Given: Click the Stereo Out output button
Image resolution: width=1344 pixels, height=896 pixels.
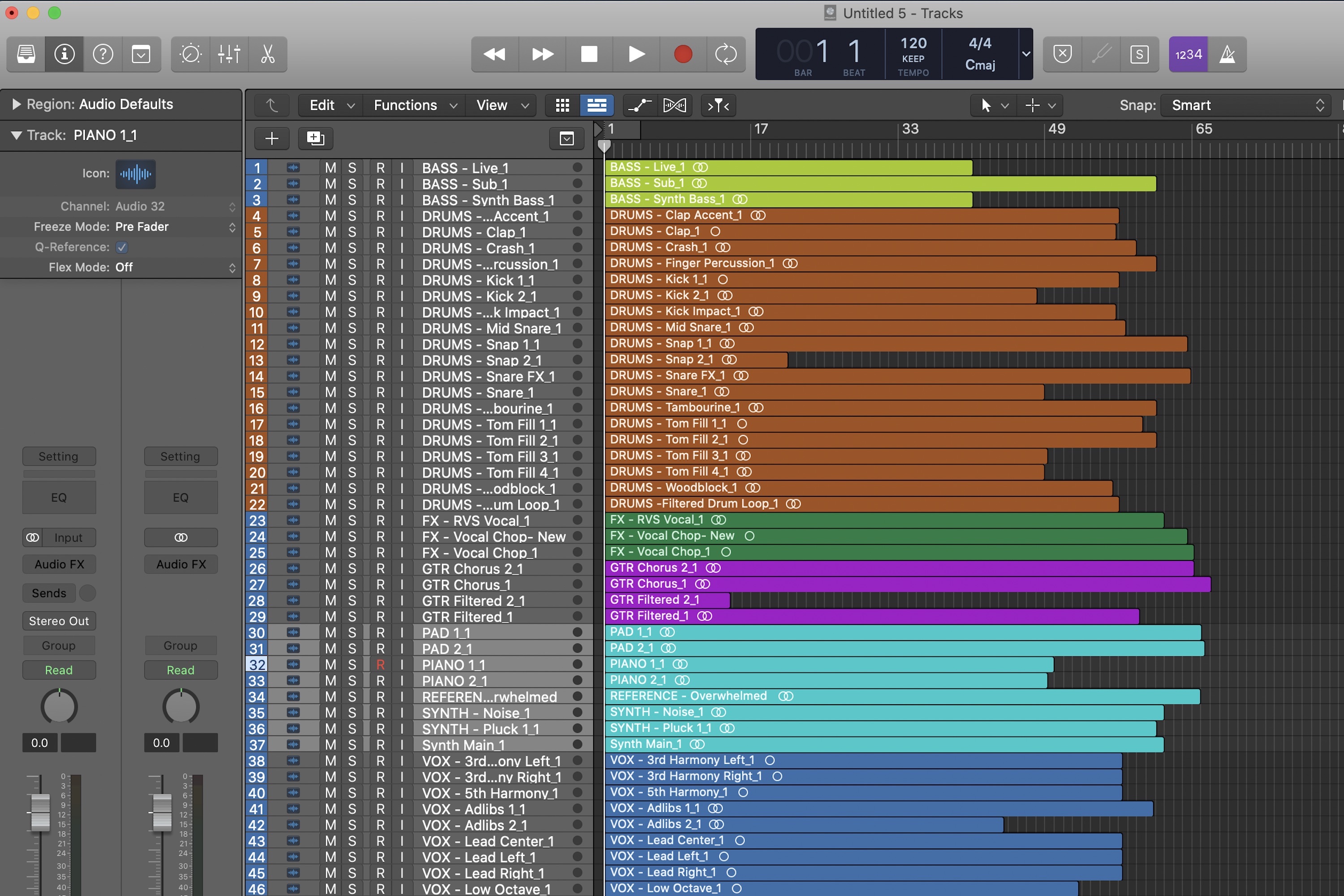Looking at the screenshot, I should tap(59, 620).
